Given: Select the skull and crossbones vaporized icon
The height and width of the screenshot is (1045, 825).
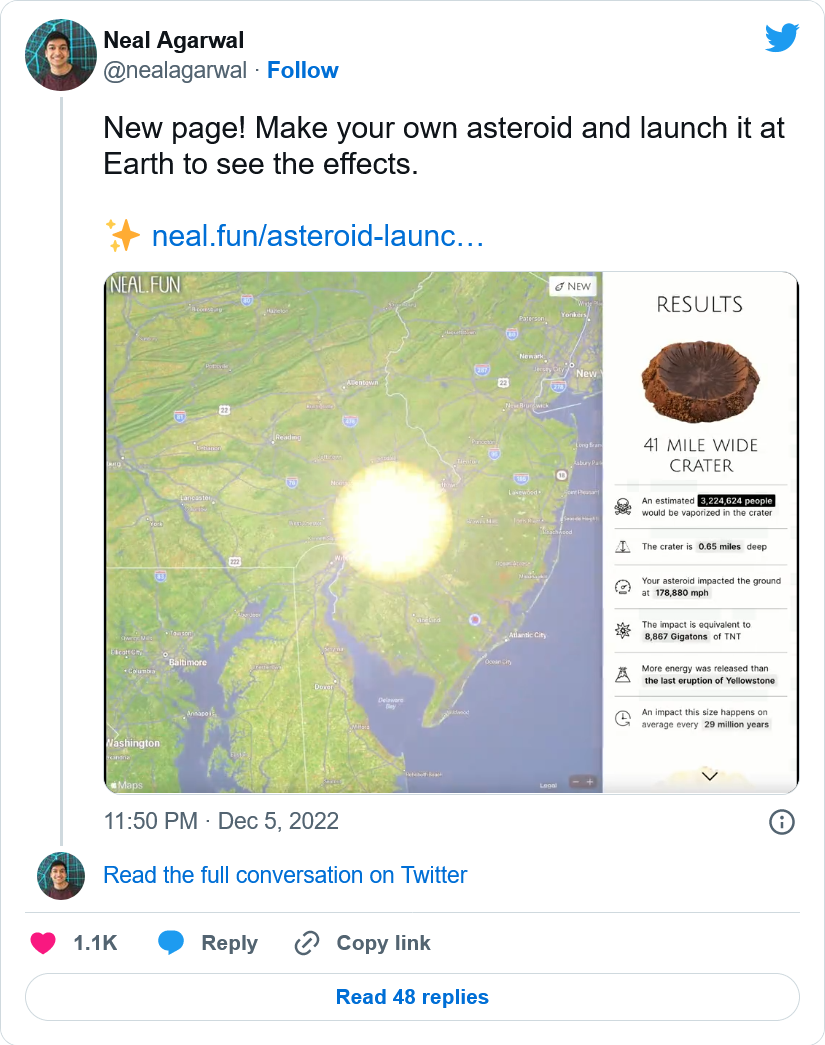Looking at the screenshot, I should [x=623, y=504].
